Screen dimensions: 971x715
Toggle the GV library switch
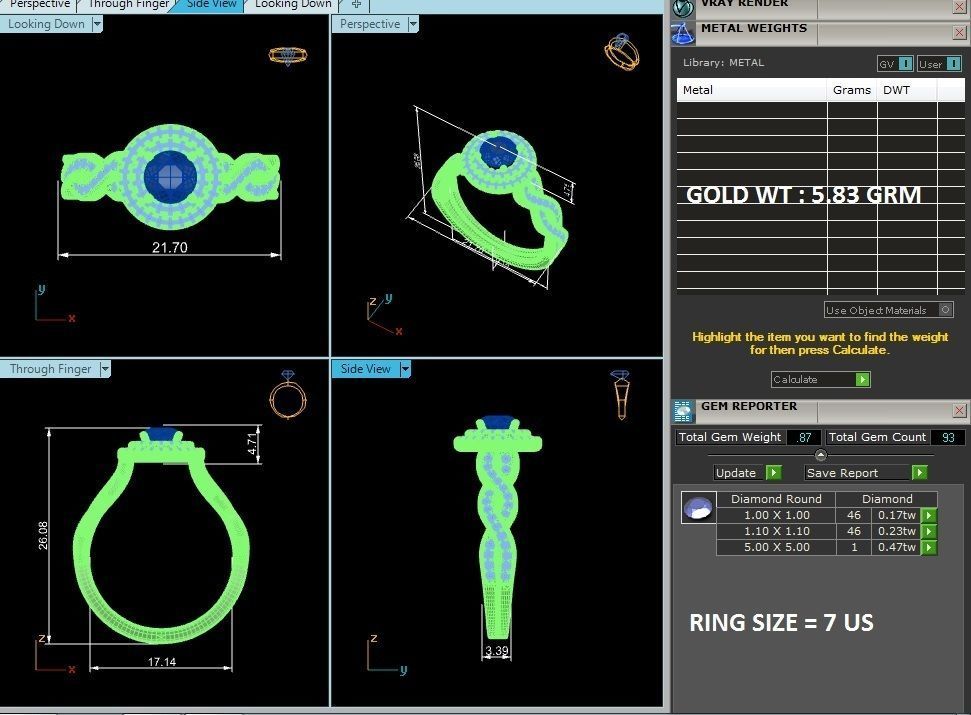click(x=906, y=64)
